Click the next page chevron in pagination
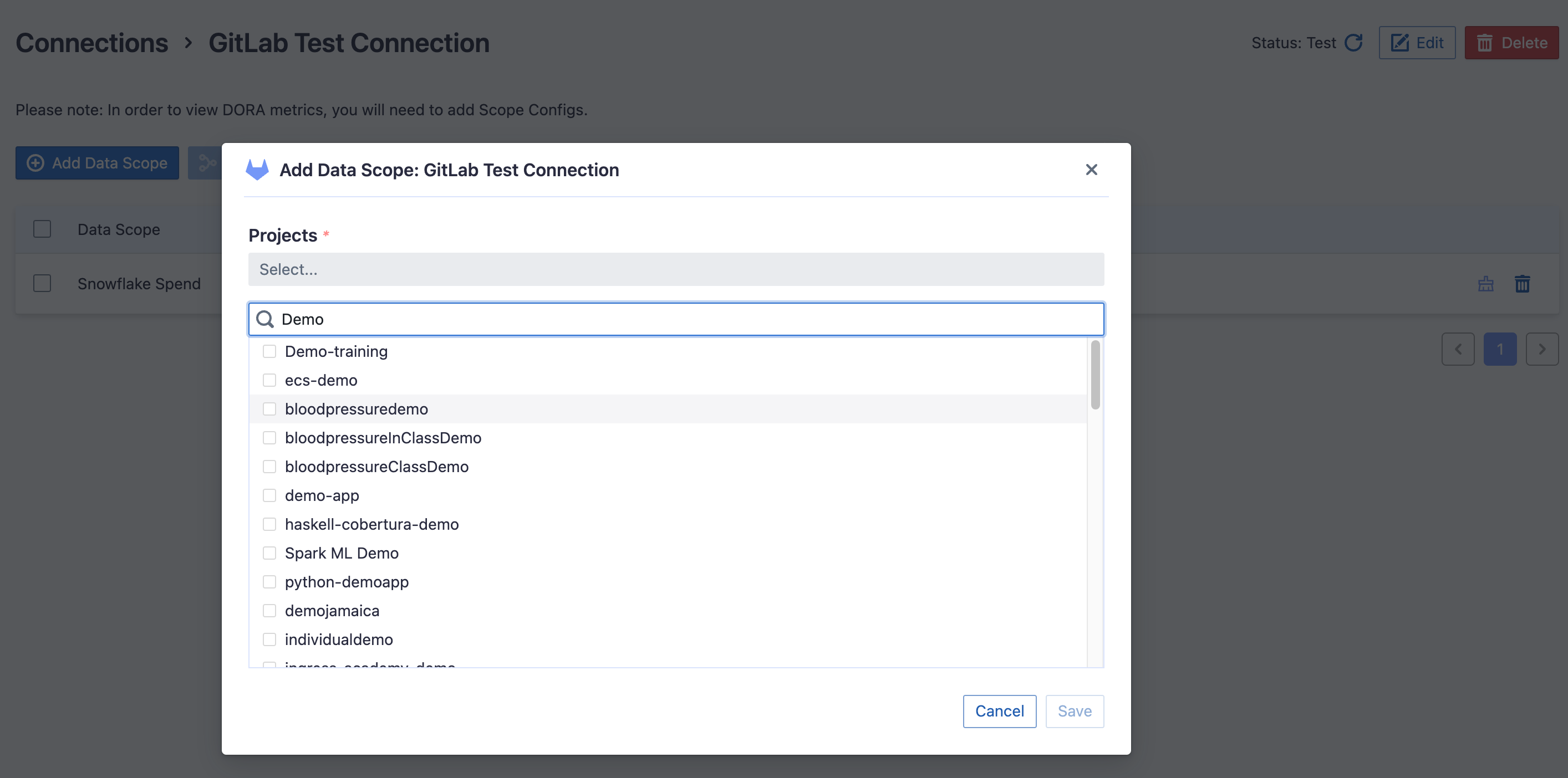Viewport: 1568px width, 778px height. tap(1542, 349)
